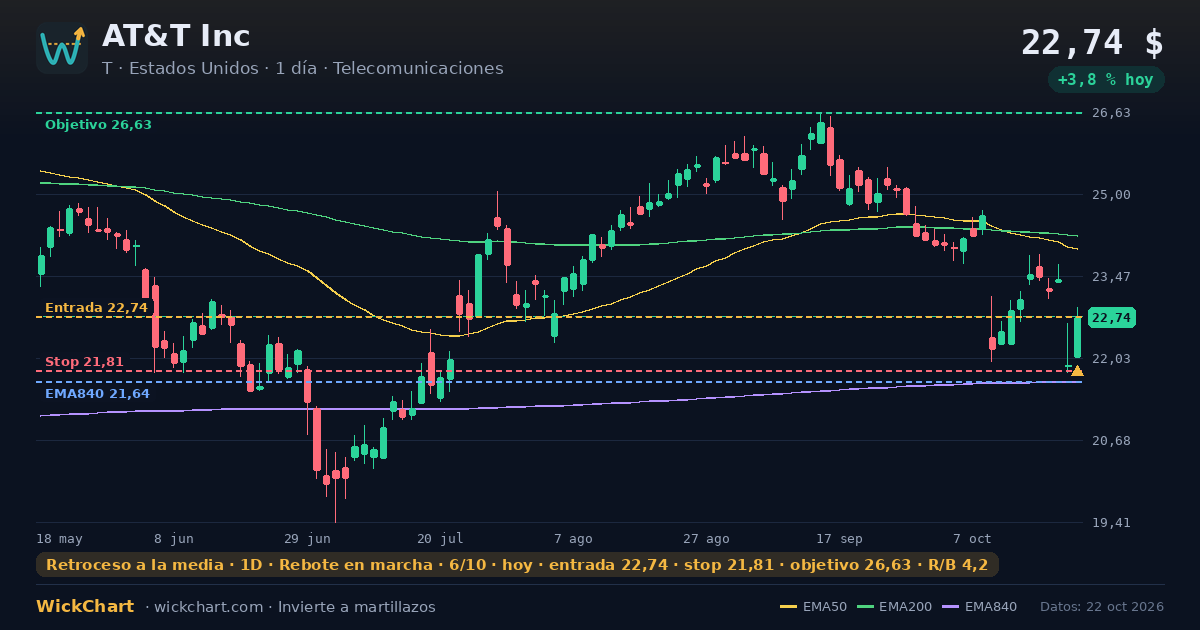The height and width of the screenshot is (630, 1200).
Task: Click the 26,63 price axis value
Action: point(1111,113)
